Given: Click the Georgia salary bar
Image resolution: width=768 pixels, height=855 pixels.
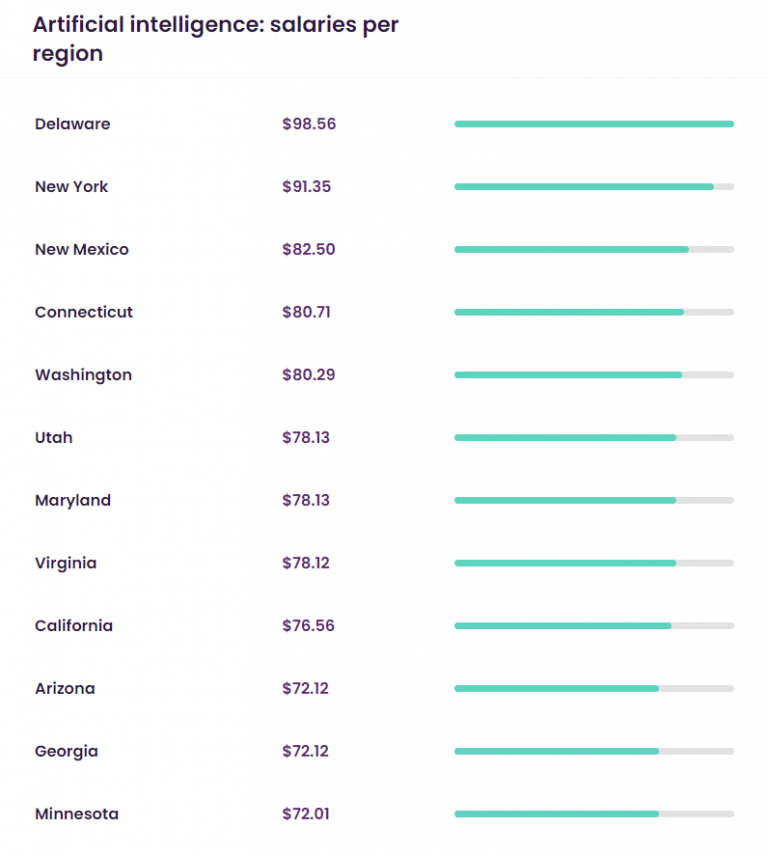Looking at the screenshot, I should click(593, 751).
